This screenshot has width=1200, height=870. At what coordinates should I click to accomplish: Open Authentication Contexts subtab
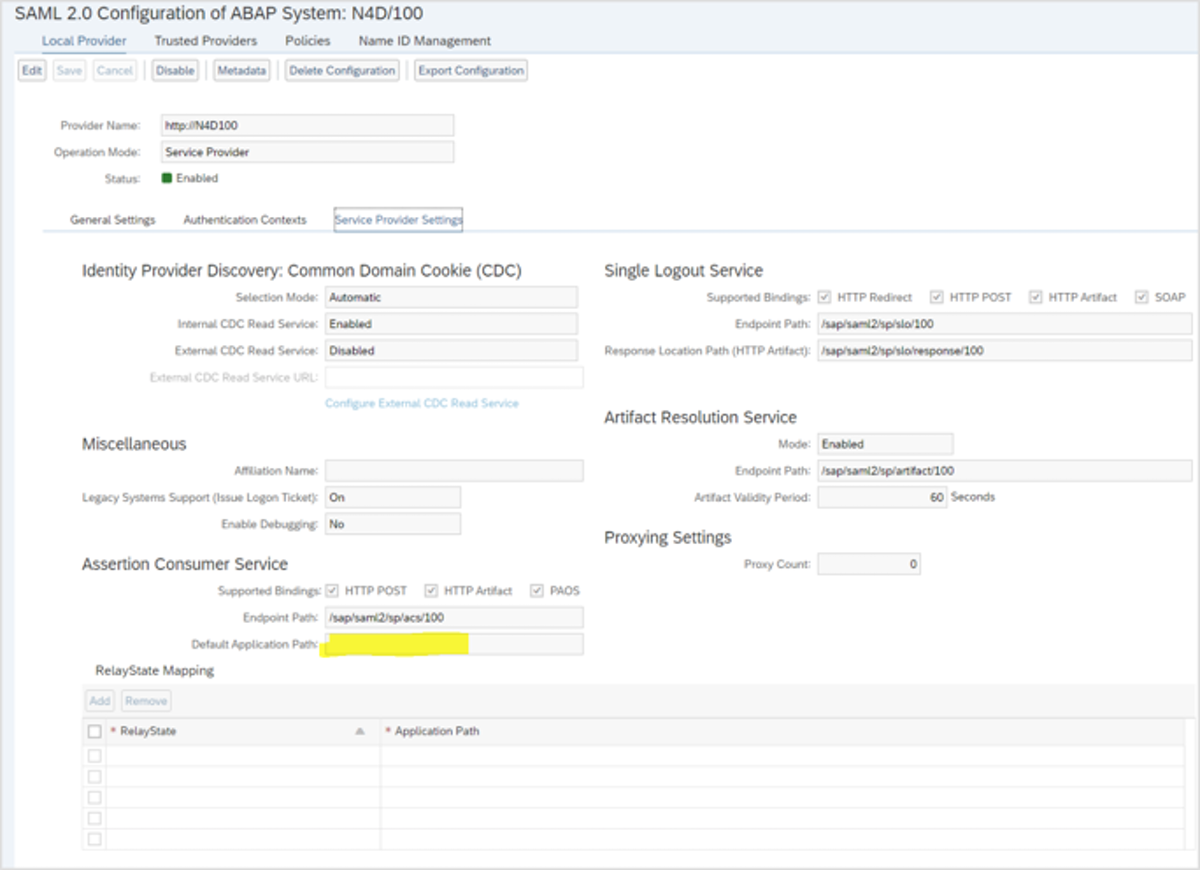(x=244, y=220)
